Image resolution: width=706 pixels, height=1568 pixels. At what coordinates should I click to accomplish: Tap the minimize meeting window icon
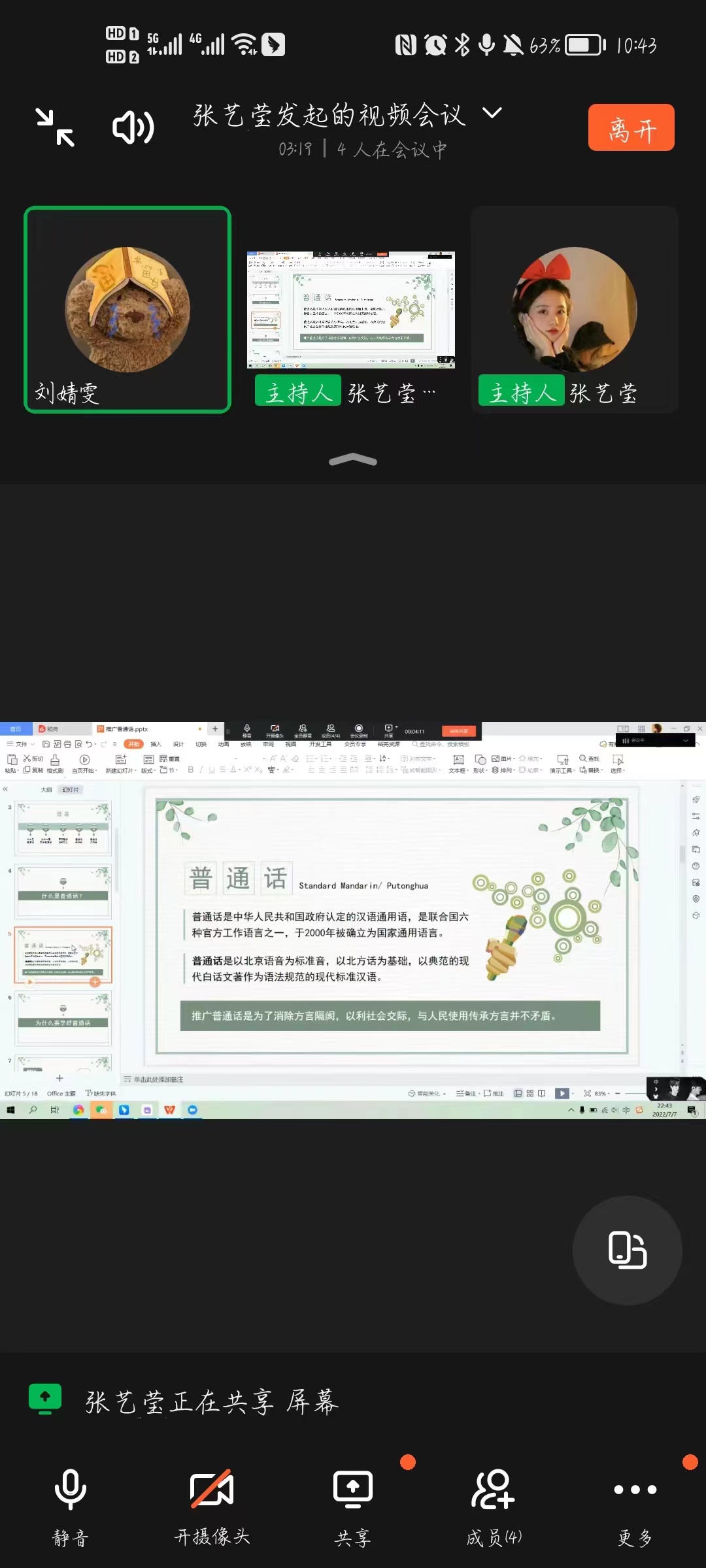click(56, 127)
